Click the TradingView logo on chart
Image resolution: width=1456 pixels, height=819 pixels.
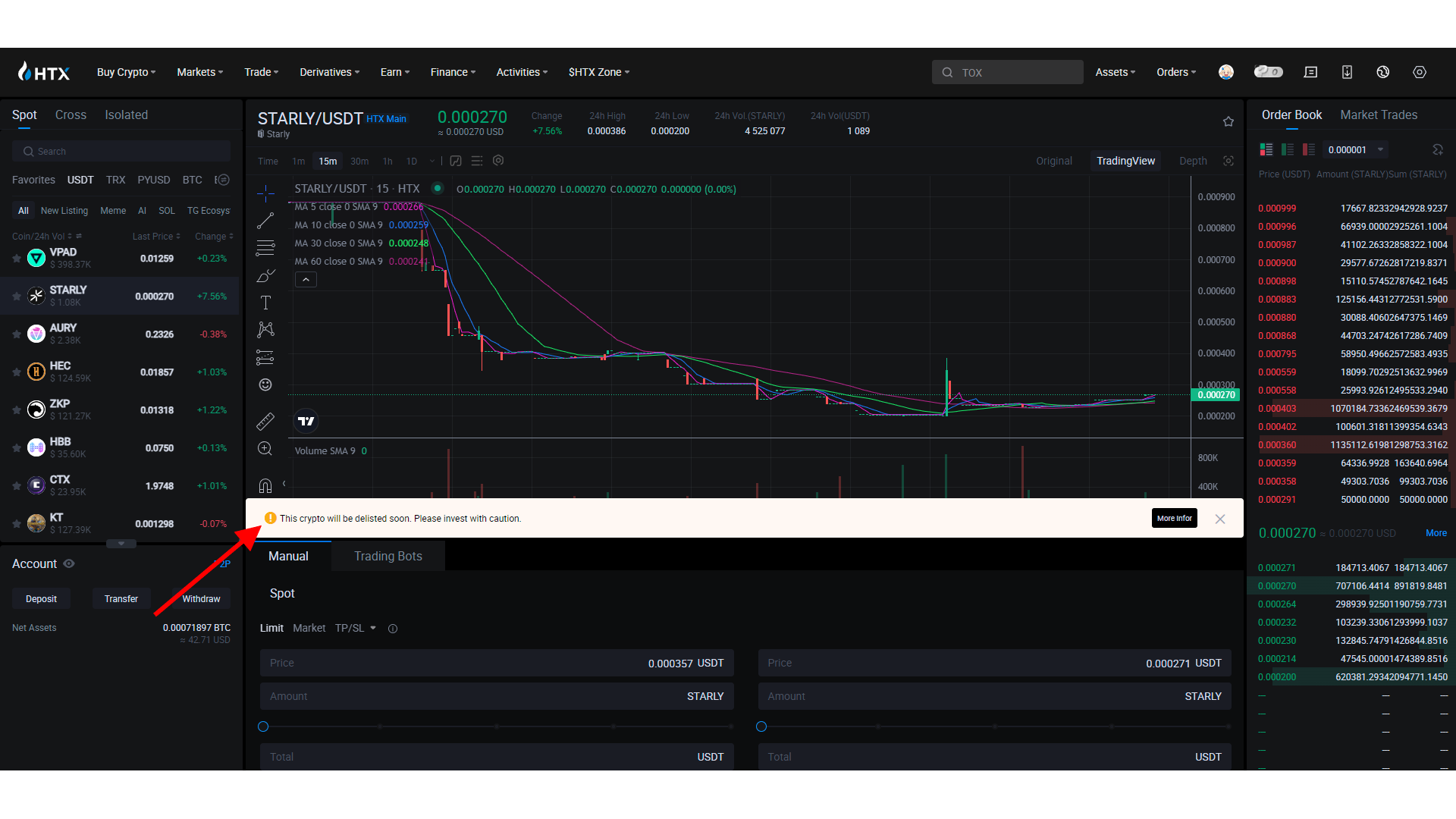coord(306,421)
